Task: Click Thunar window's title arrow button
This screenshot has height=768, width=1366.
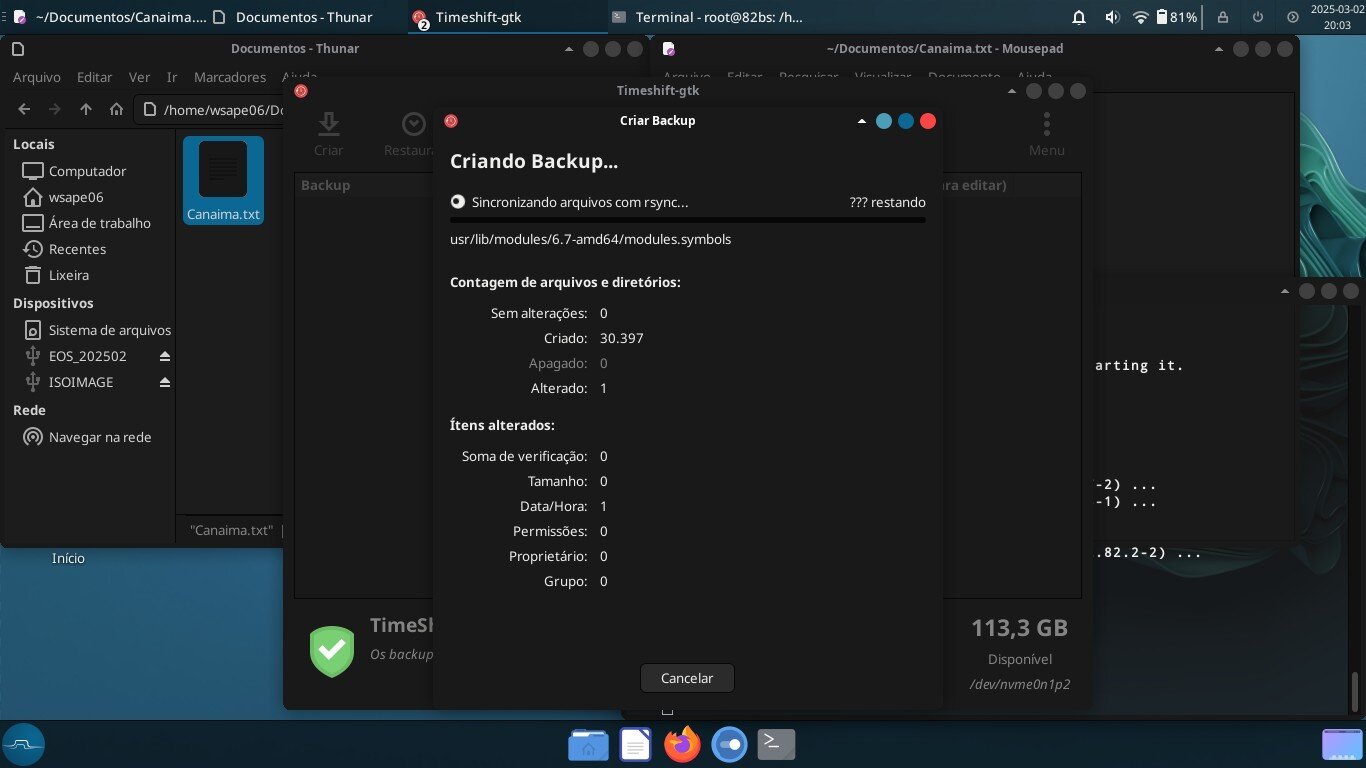Action: pyautogui.click(x=569, y=49)
